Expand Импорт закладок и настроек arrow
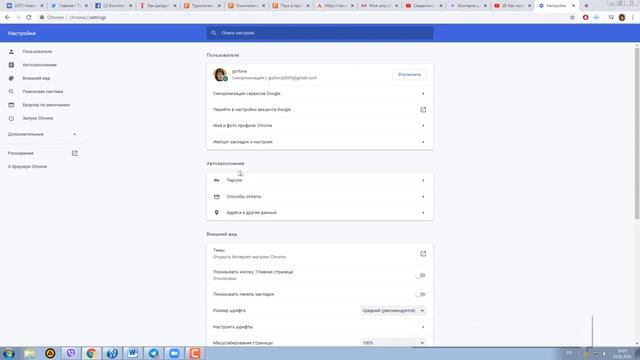The height and width of the screenshot is (360, 640). [423, 142]
